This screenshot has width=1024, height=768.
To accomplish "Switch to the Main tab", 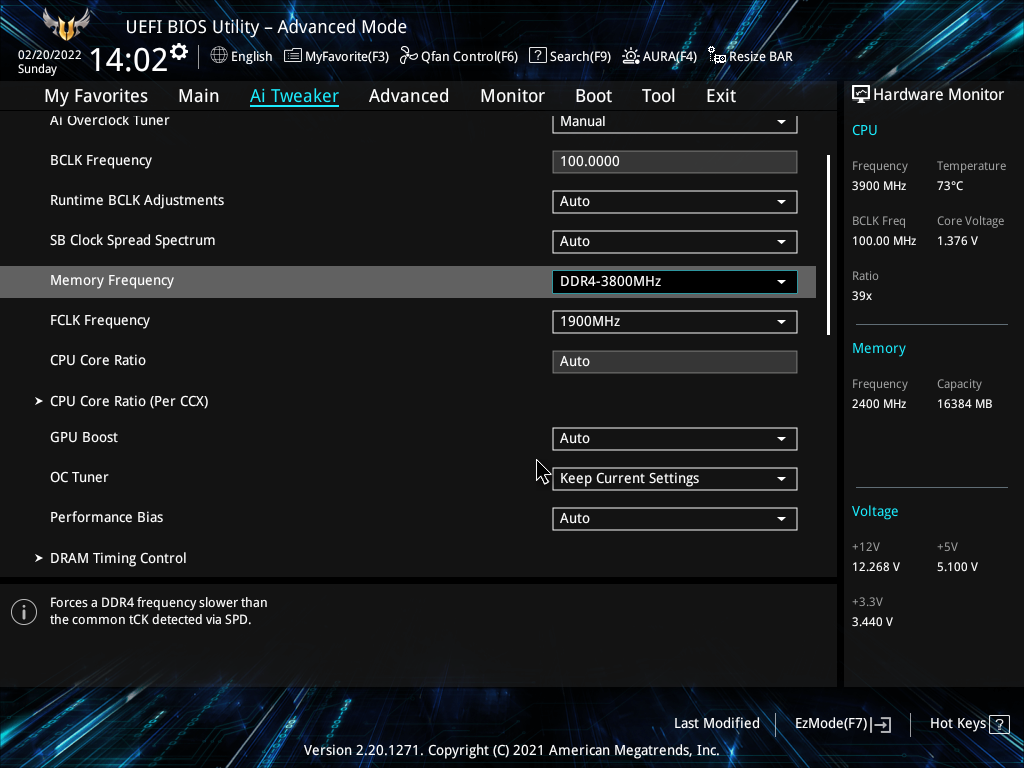I will click(x=199, y=96).
